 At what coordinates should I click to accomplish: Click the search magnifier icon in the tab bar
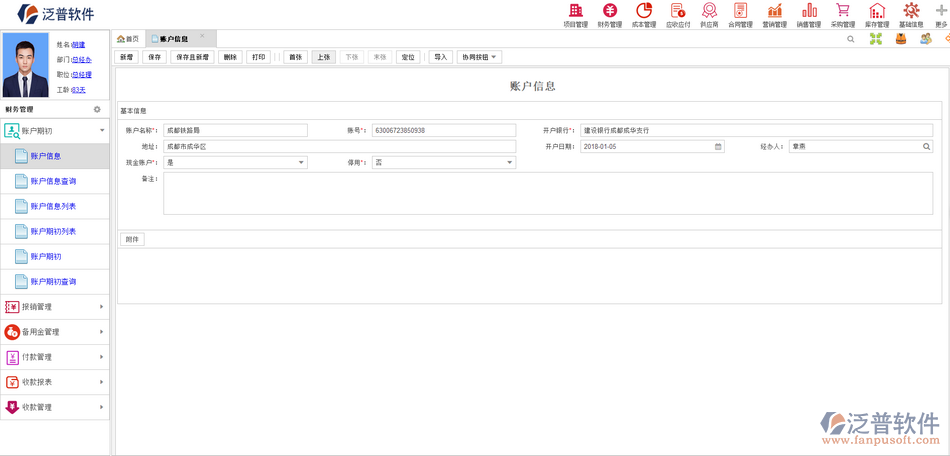(851, 39)
